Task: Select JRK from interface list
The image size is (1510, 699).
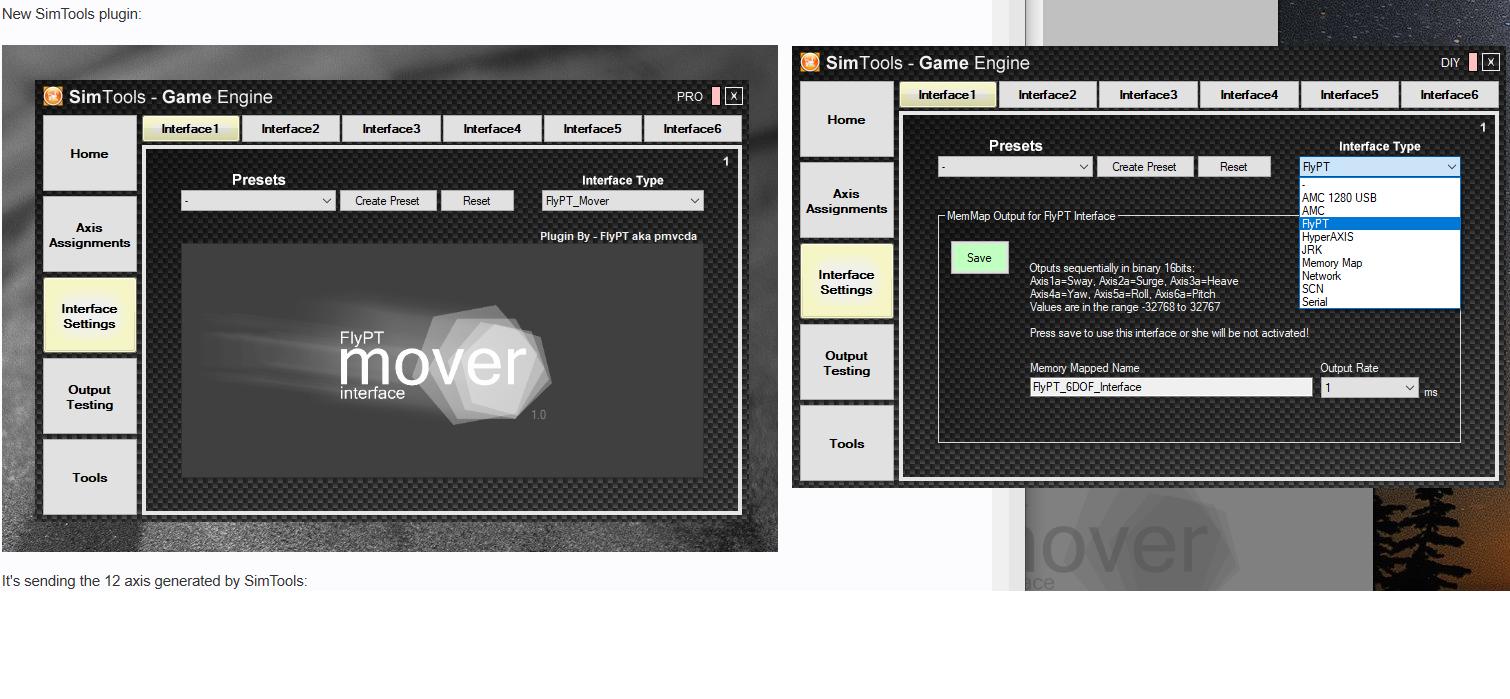Action: click(1380, 250)
